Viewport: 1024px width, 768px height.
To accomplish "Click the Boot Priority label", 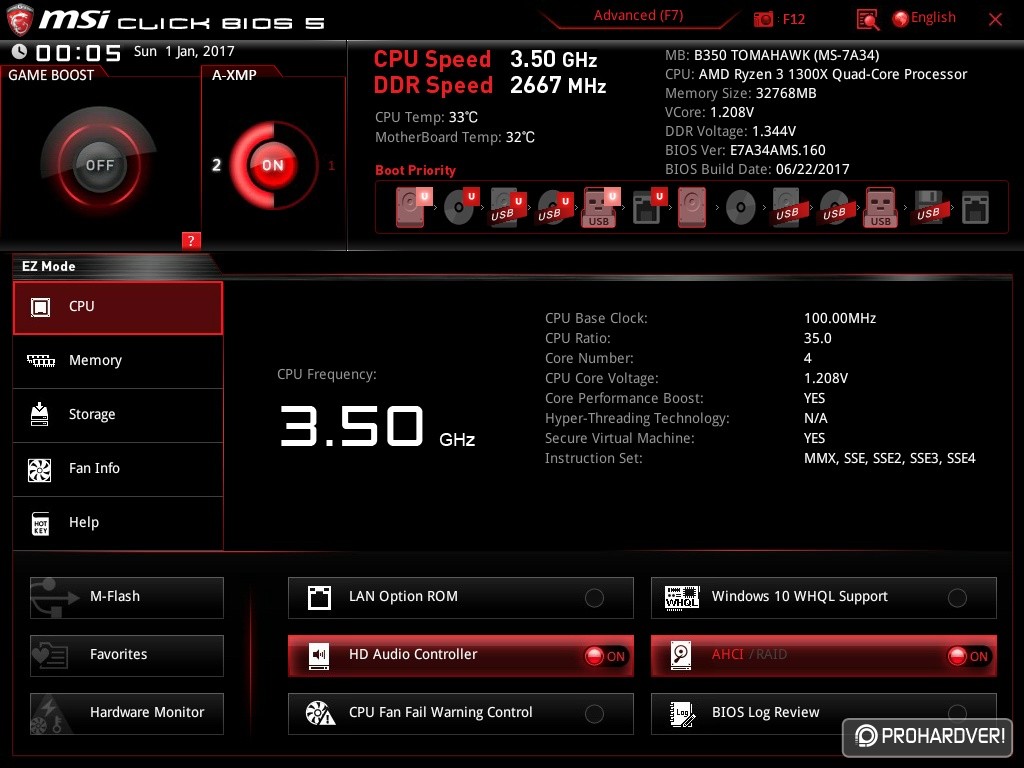I will pos(415,170).
